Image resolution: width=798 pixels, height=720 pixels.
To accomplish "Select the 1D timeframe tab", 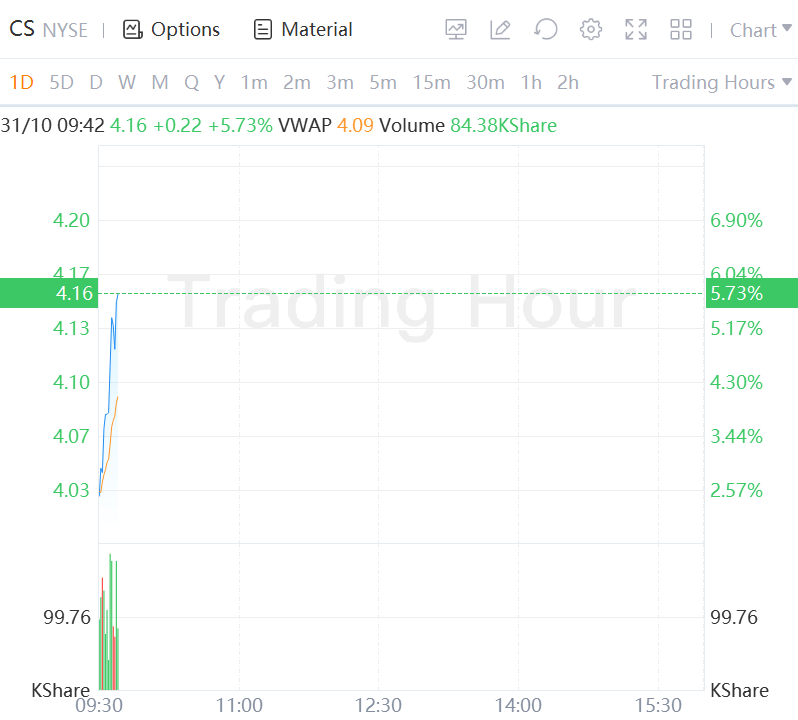I will [x=21, y=82].
